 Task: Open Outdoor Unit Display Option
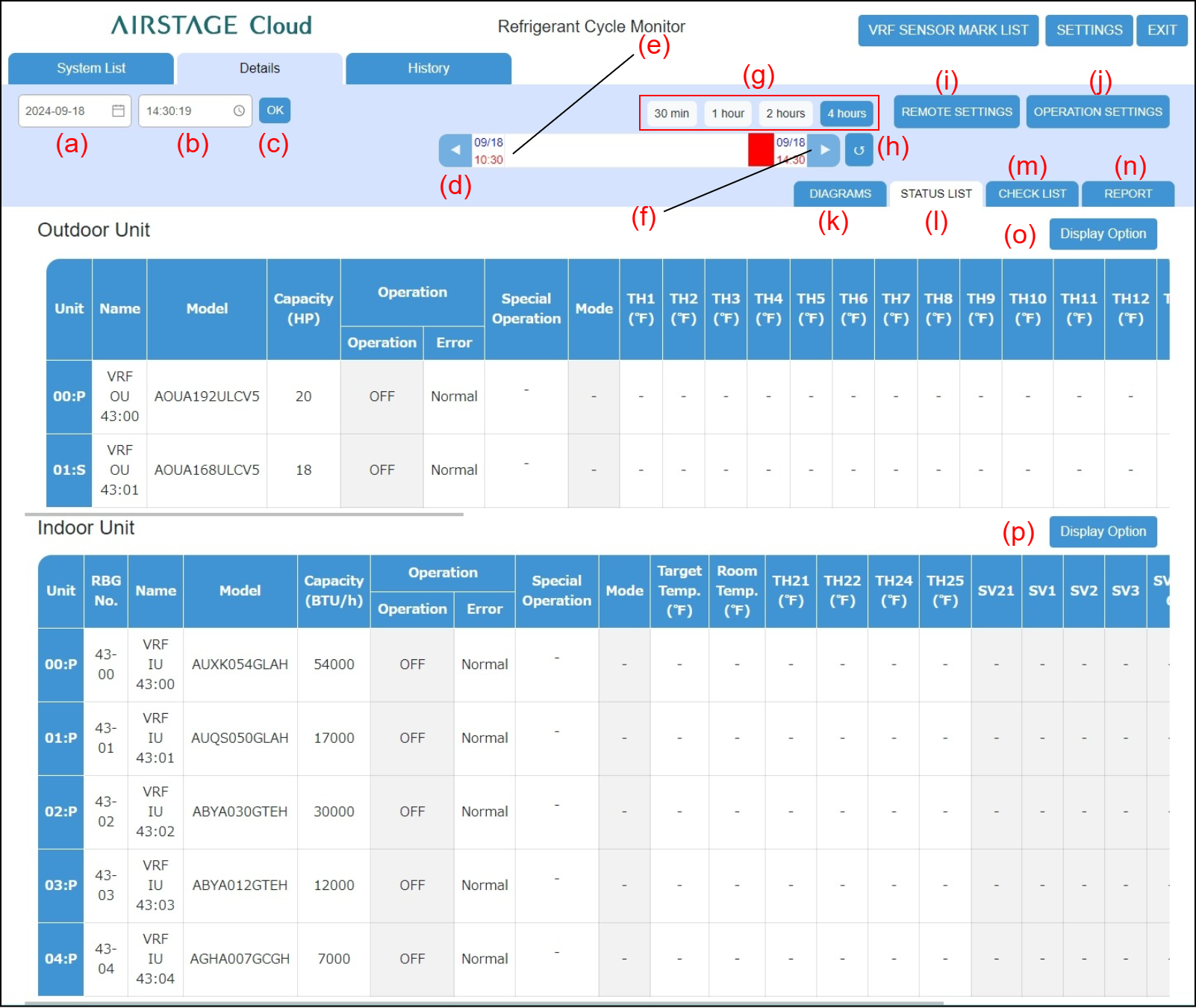pos(1103,234)
